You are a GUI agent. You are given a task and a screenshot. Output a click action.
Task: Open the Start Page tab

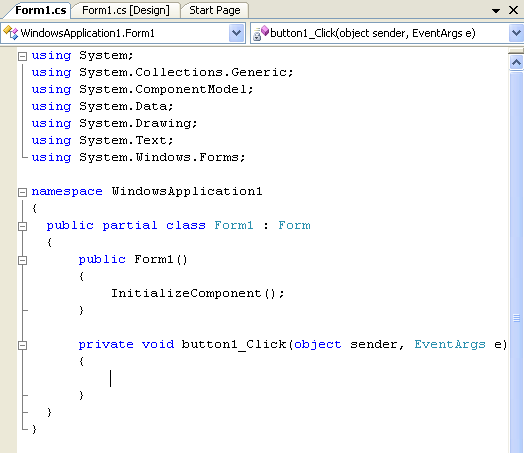[x=215, y=10]
